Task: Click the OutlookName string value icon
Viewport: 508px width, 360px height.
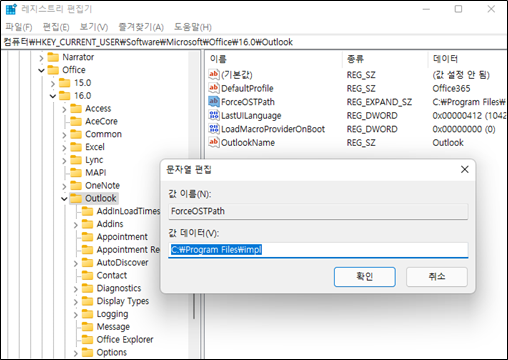Action: click(x=214, y=142)
